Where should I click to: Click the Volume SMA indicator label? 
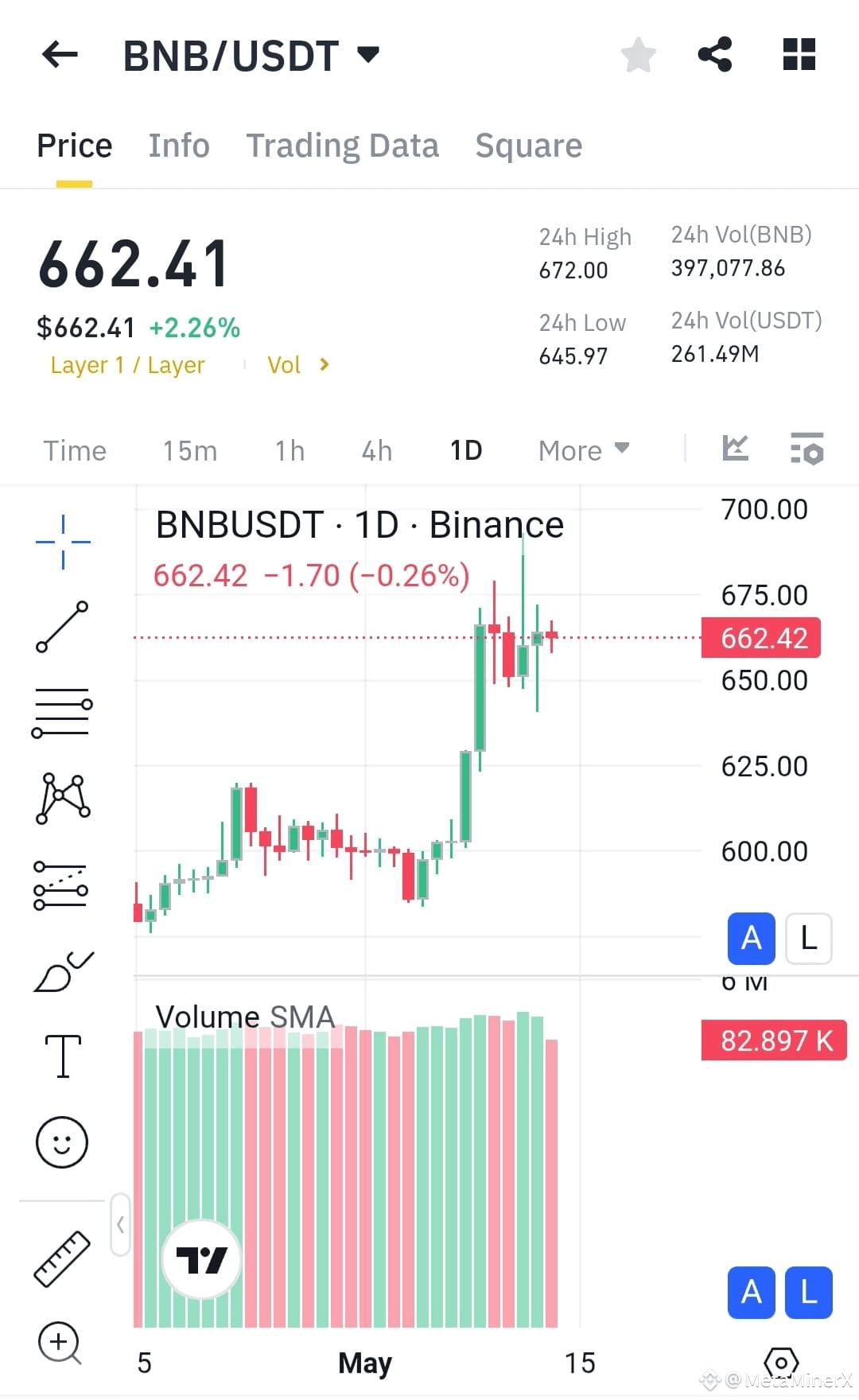click(x=245, y=1017)
